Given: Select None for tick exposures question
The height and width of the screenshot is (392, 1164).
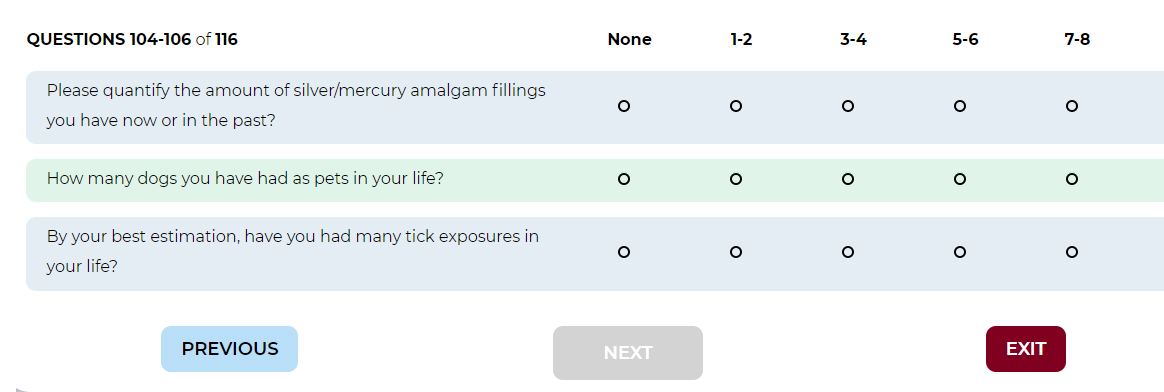Looking at the screenshot, I should point(624,252).
